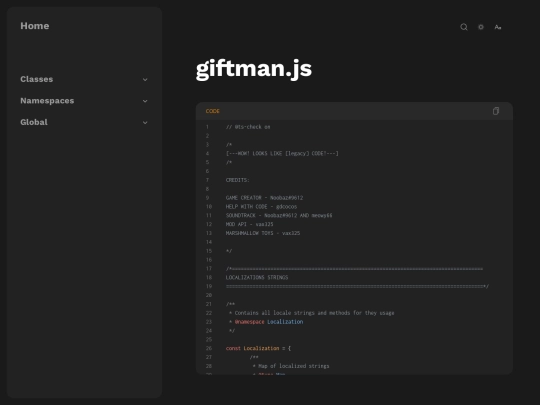Click the 'LOCALIZATIONS STRINGS' comment line
The width and height of the screenshot is (540, 405).
click(x=257, y=277)
